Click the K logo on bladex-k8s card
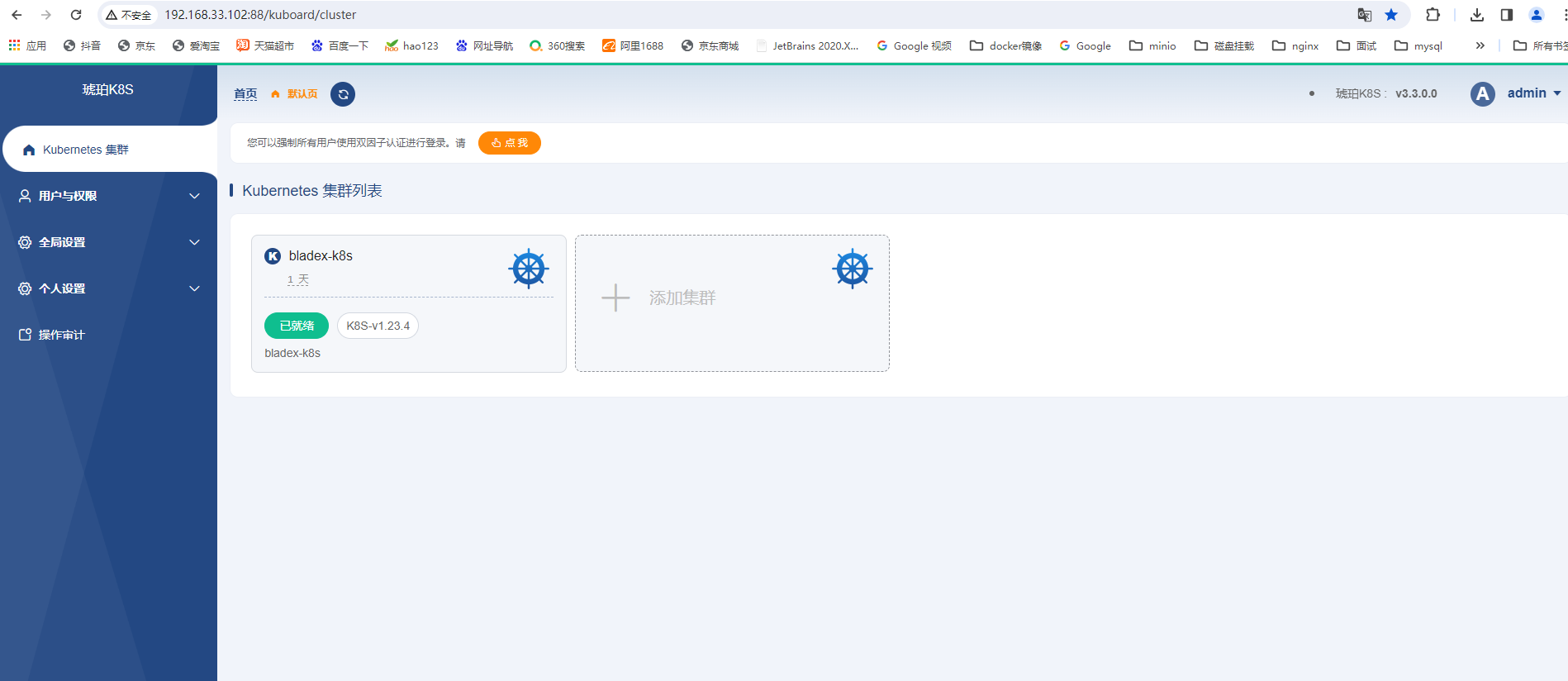This screenshot has width=1568, height=681. (x=273, y=256)
